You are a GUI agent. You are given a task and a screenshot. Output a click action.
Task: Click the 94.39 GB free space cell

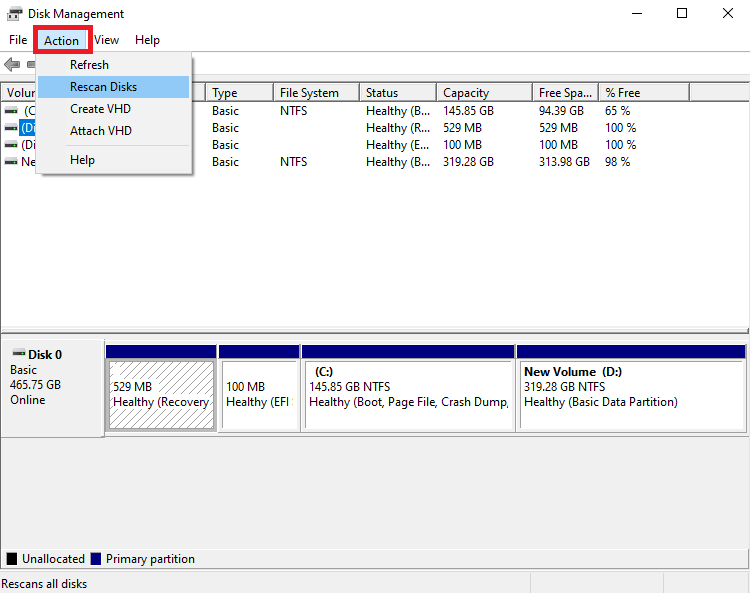561,111
